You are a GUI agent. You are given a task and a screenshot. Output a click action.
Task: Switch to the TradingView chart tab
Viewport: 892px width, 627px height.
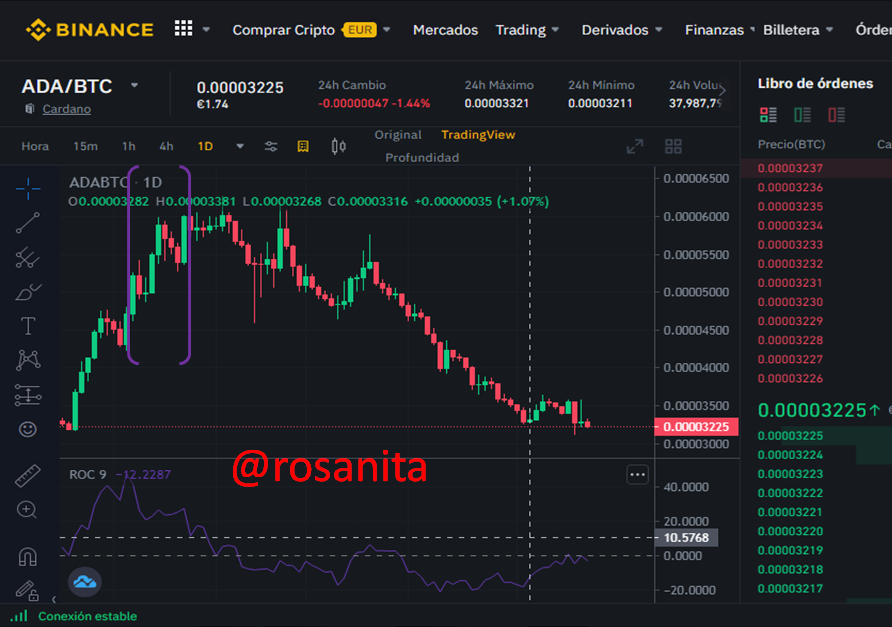[x=478, y=135]
